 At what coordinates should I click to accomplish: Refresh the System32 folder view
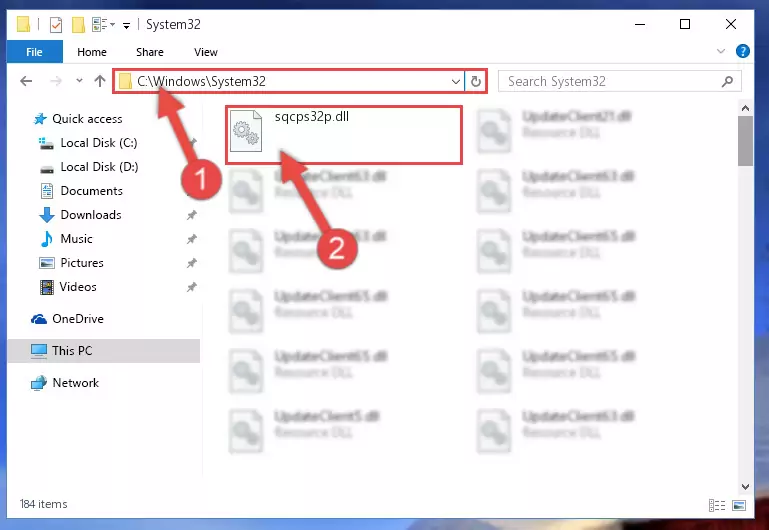[476, 81]
